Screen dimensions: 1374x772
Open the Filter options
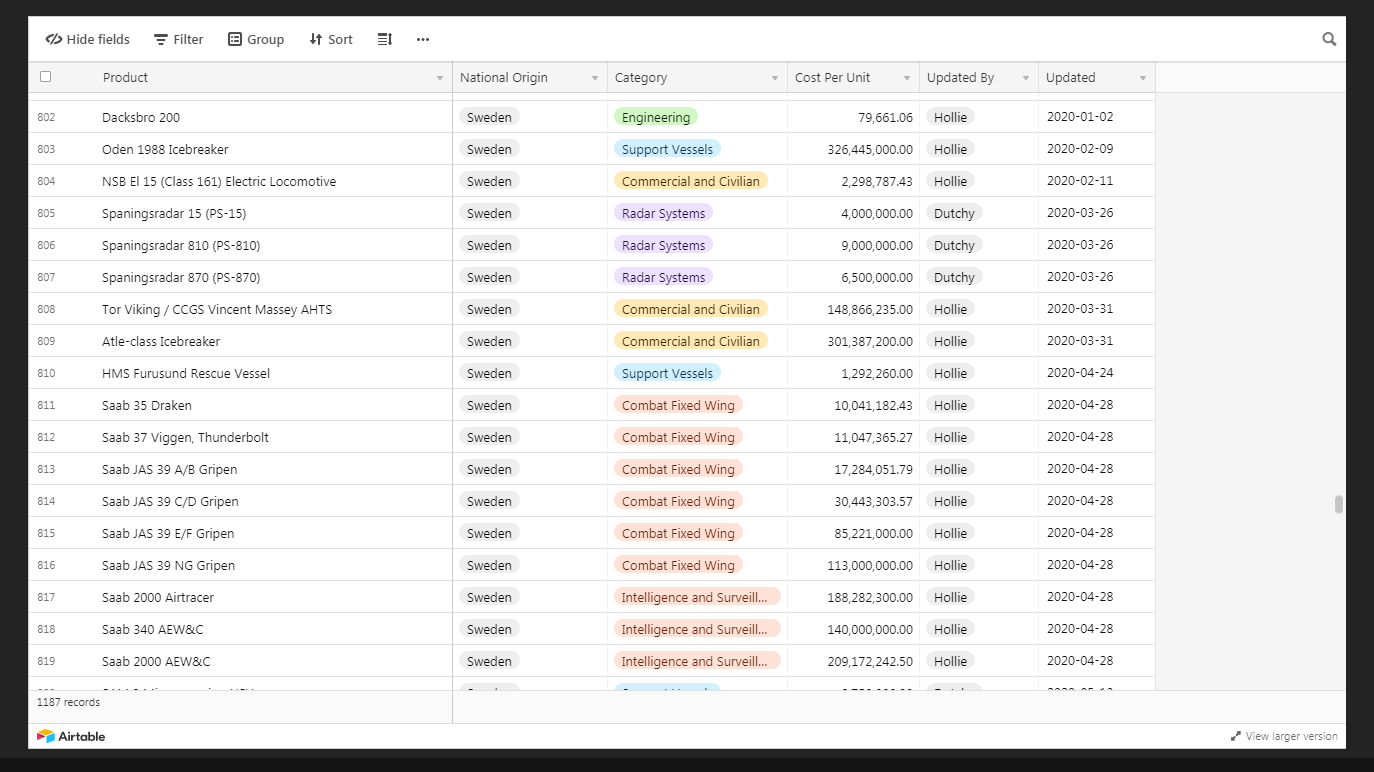pos(178,39)
